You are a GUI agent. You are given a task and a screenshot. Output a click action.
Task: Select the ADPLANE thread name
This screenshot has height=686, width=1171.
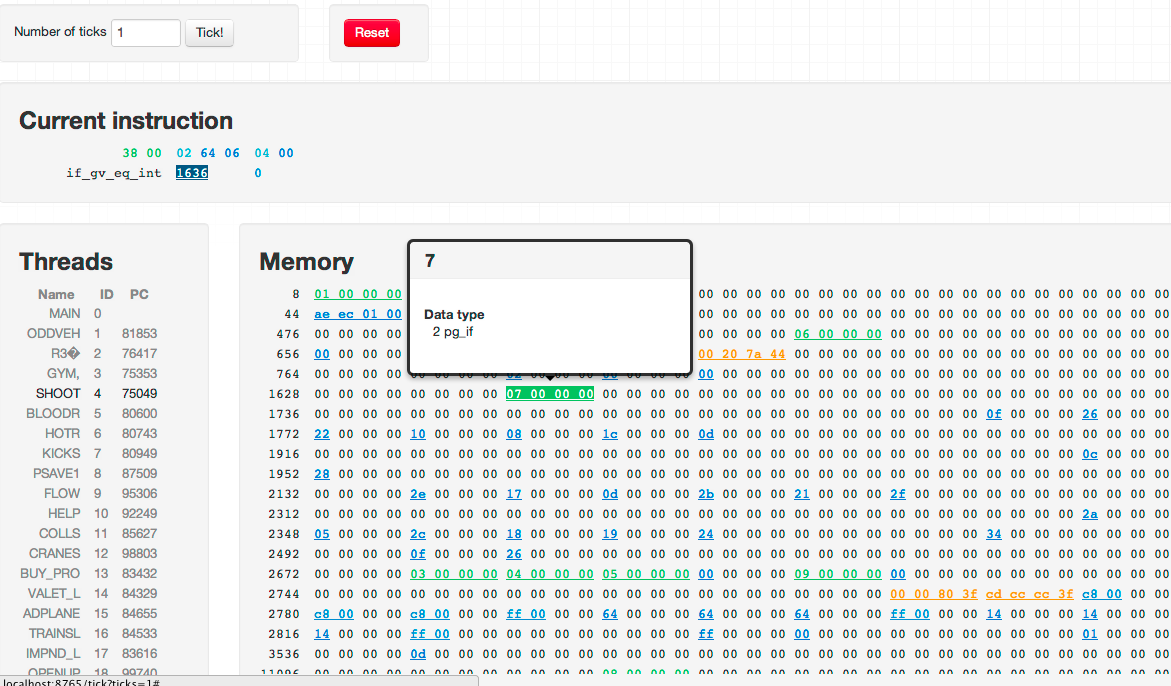click(52, 614)
